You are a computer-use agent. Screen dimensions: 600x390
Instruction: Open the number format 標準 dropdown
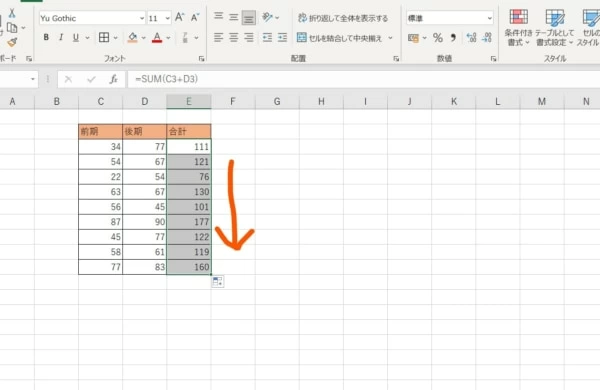coord(489,18)
